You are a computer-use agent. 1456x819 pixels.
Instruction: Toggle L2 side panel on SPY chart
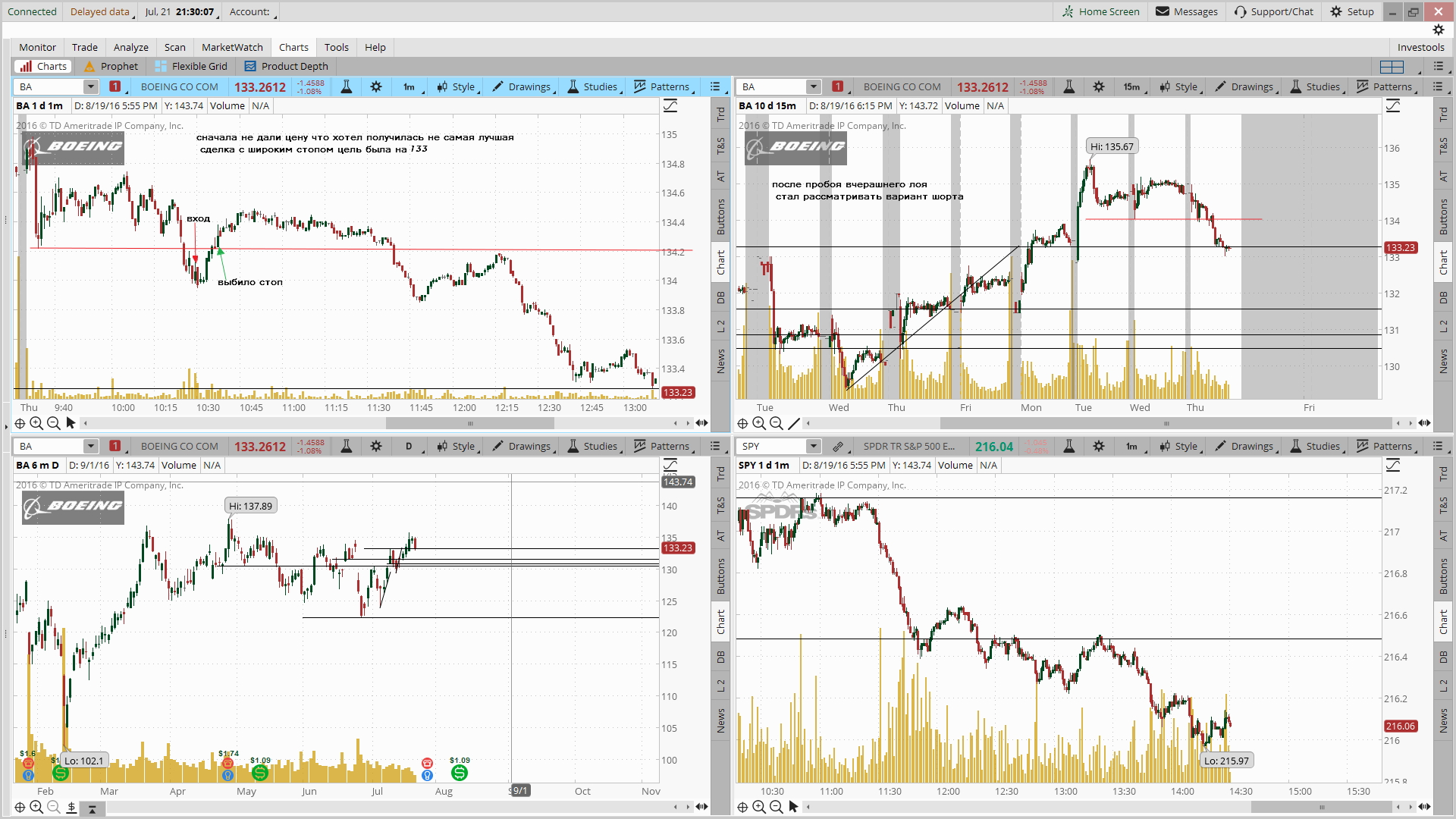pyautogui.click(x=1443, y=686)
